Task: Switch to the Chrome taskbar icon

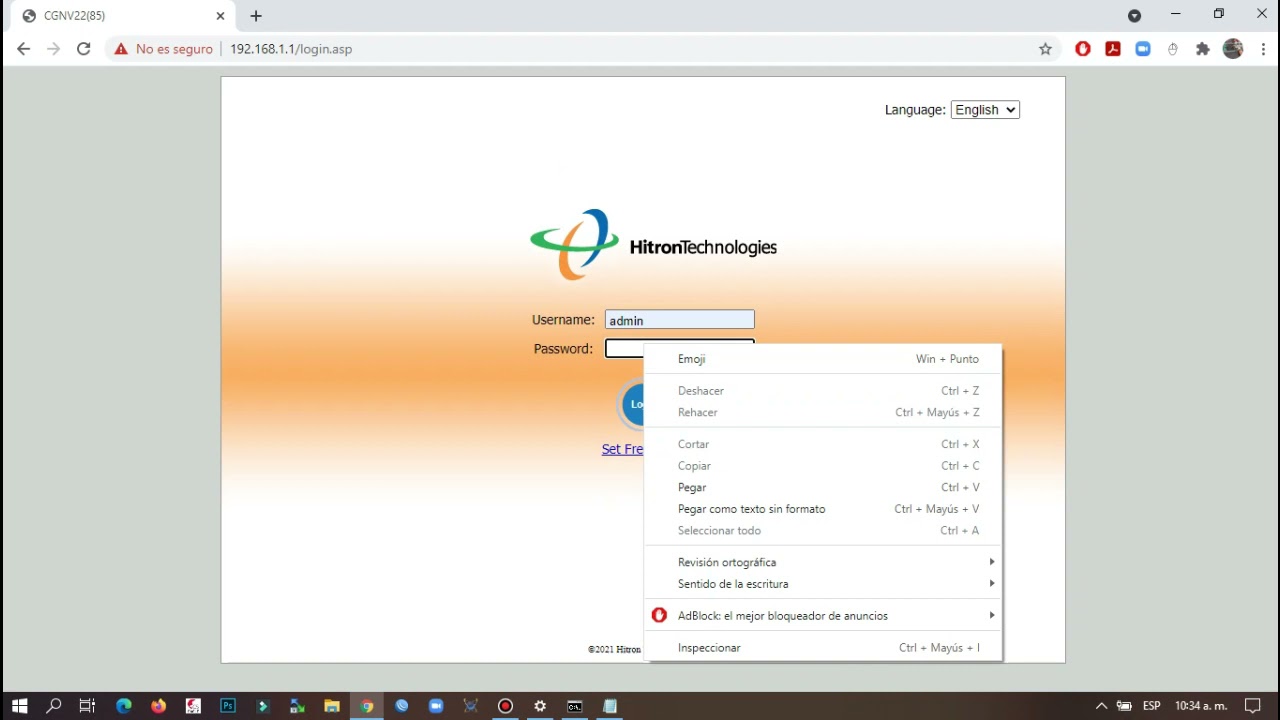Action: 367,706
